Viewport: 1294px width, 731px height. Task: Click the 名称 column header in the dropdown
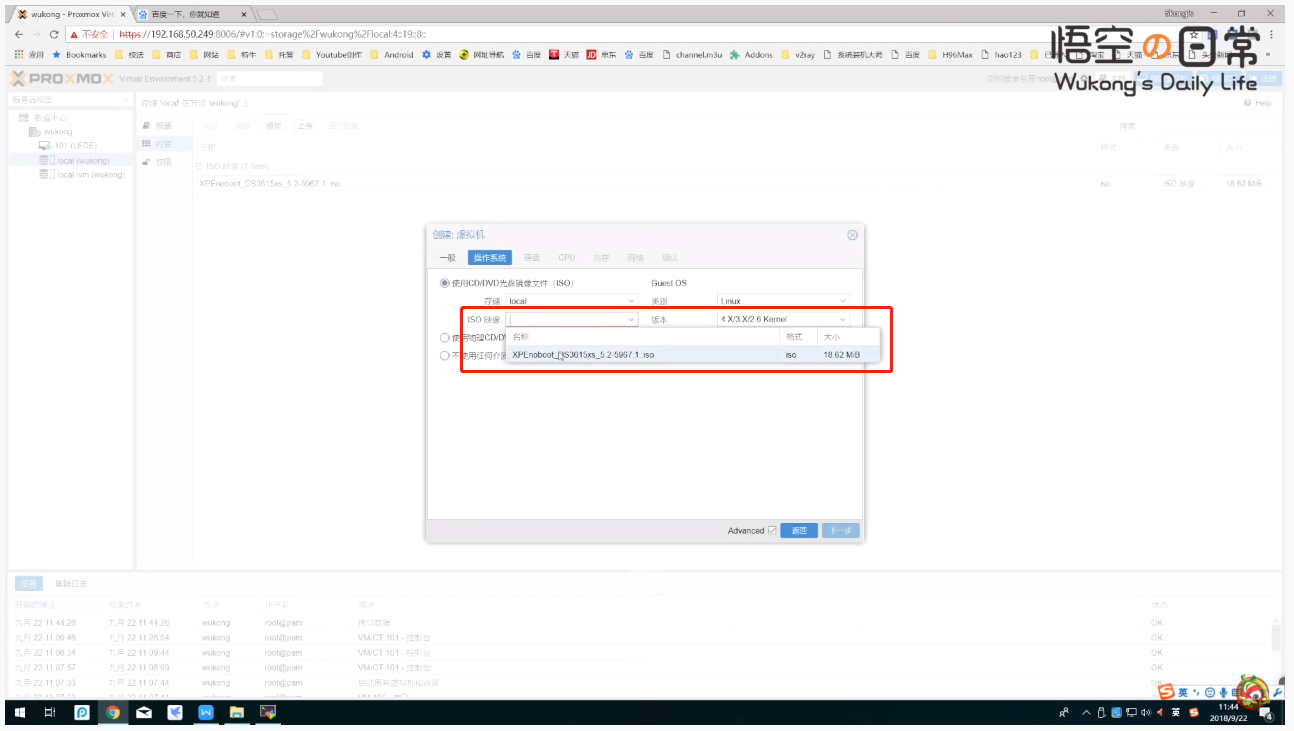[643, 337]
